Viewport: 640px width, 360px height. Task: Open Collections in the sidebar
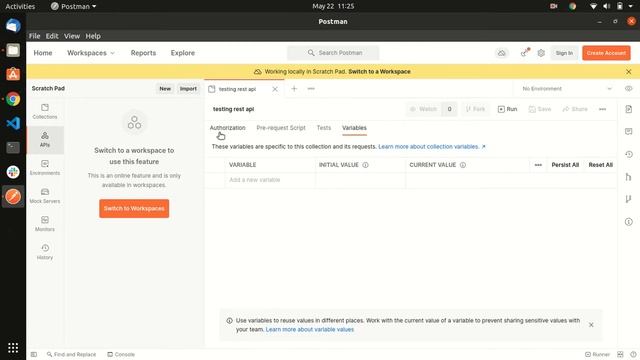(x=45, y=111)
